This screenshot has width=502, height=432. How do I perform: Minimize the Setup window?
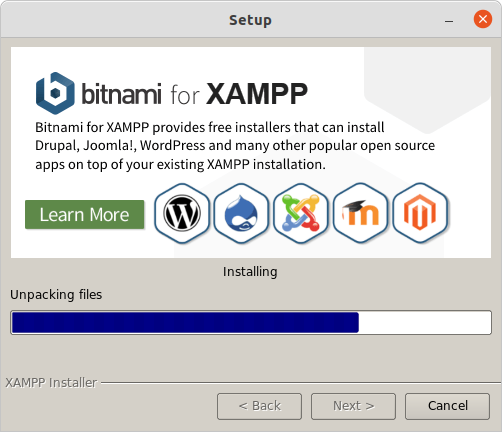449,20
